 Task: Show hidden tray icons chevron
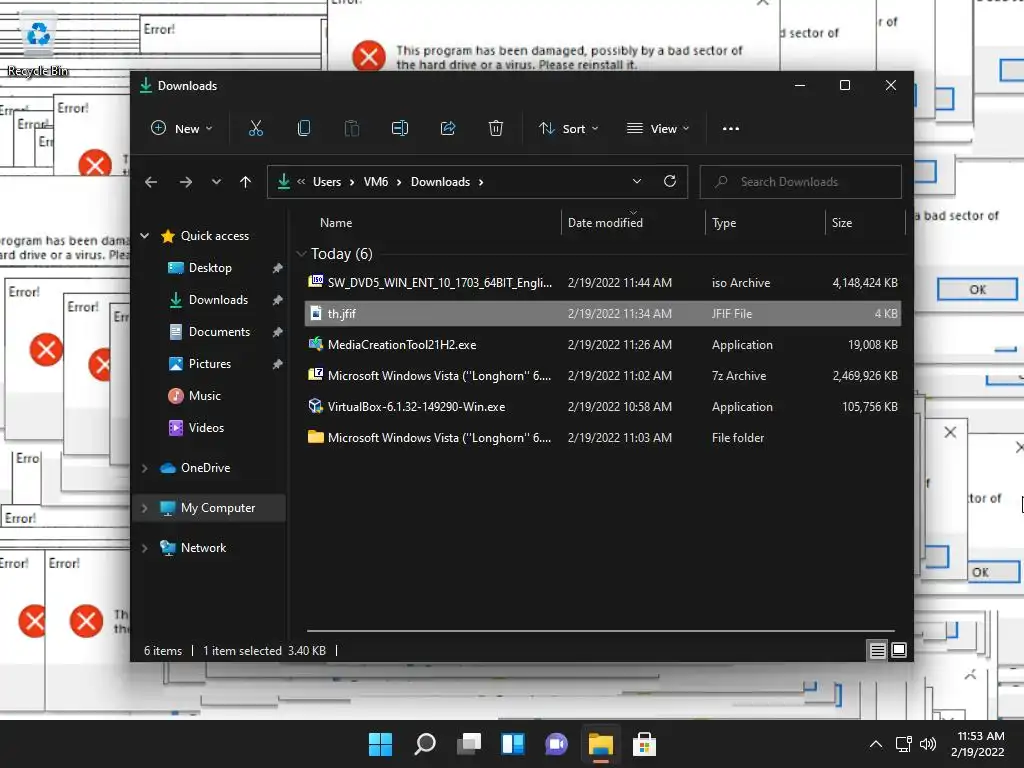pos(876,744)
